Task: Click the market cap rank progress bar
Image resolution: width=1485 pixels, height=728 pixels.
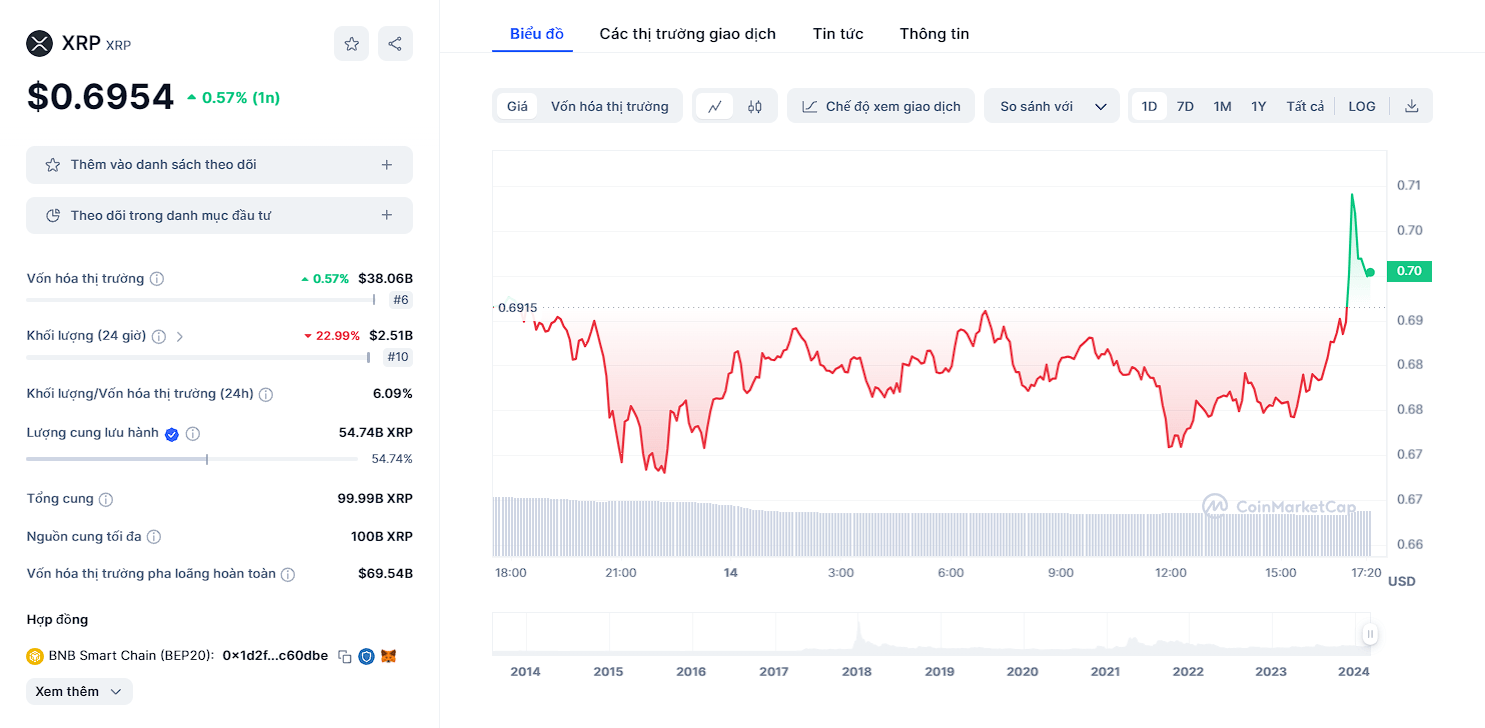Action: (x=201, y=300)
